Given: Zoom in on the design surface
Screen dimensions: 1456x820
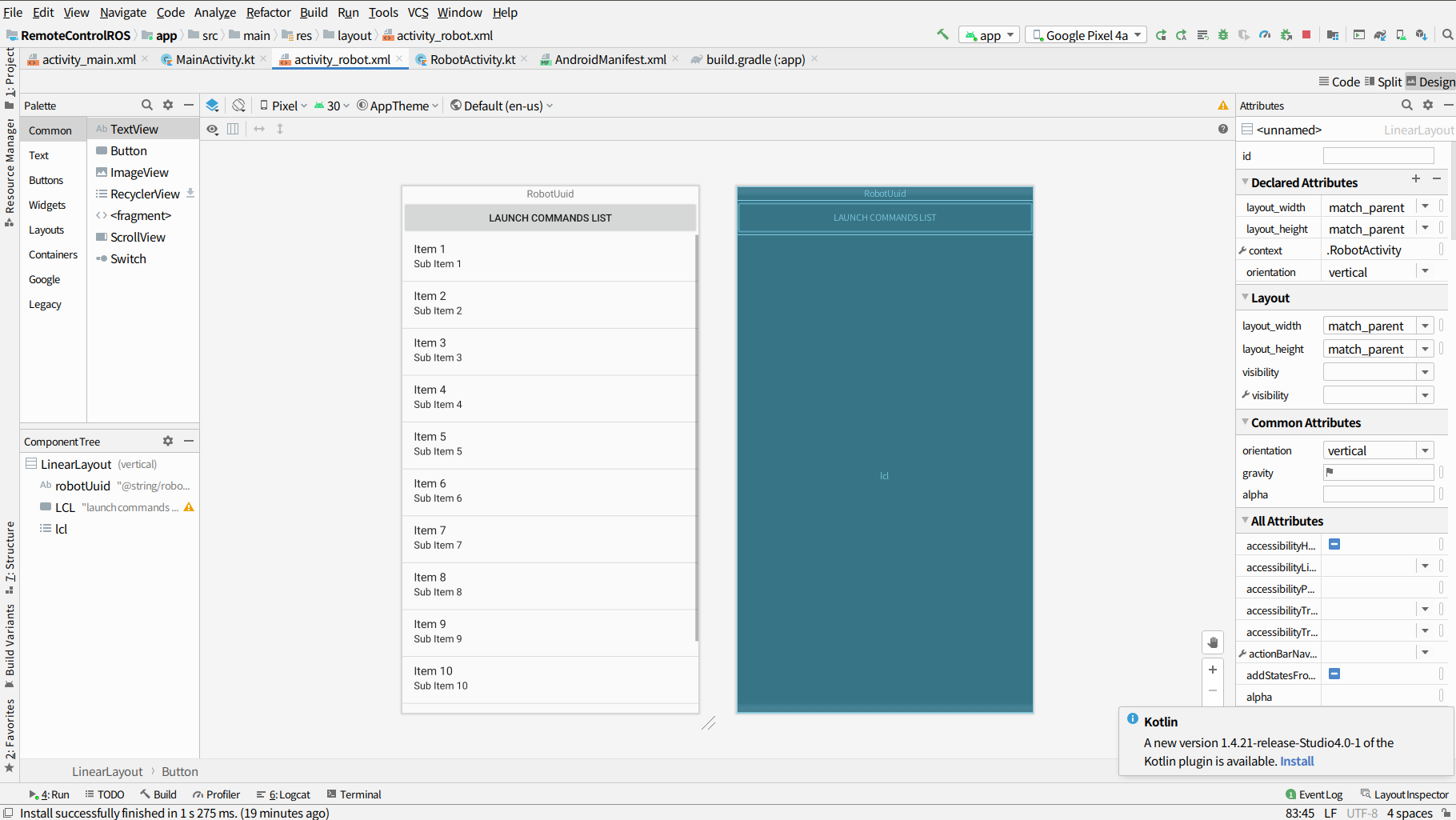Looking at the screenshot, I should (x=1213, y=670).
